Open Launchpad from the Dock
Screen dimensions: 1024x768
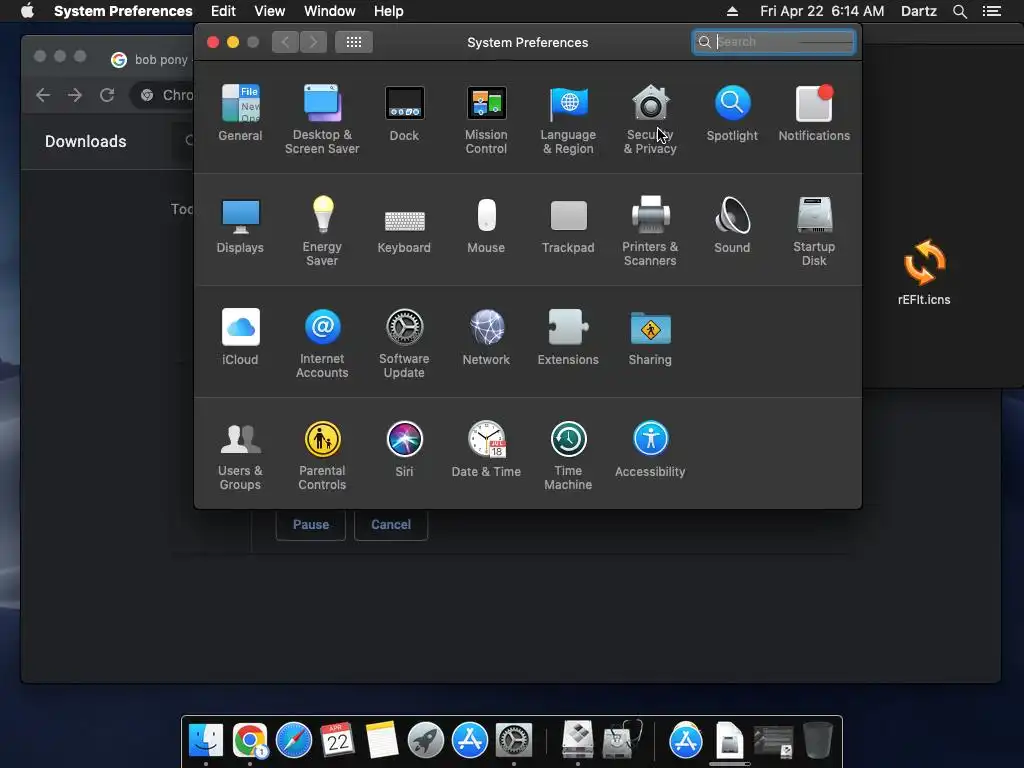(426, 741)
